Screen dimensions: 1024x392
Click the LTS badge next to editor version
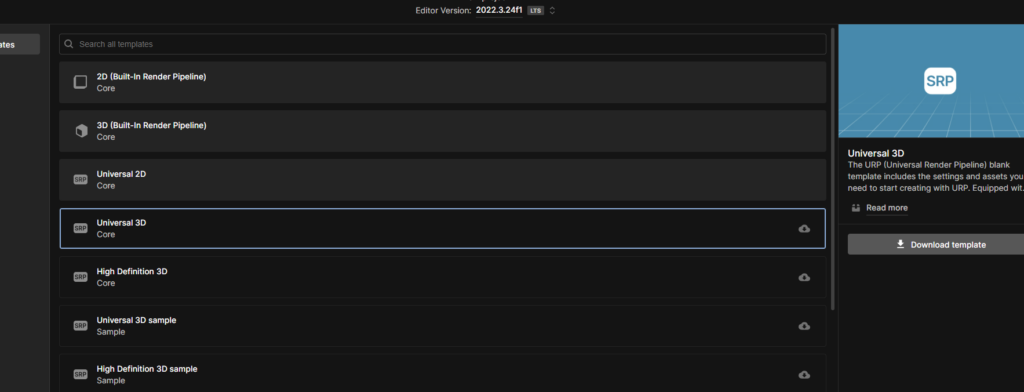pyautogui.click(x=536, y=10)
